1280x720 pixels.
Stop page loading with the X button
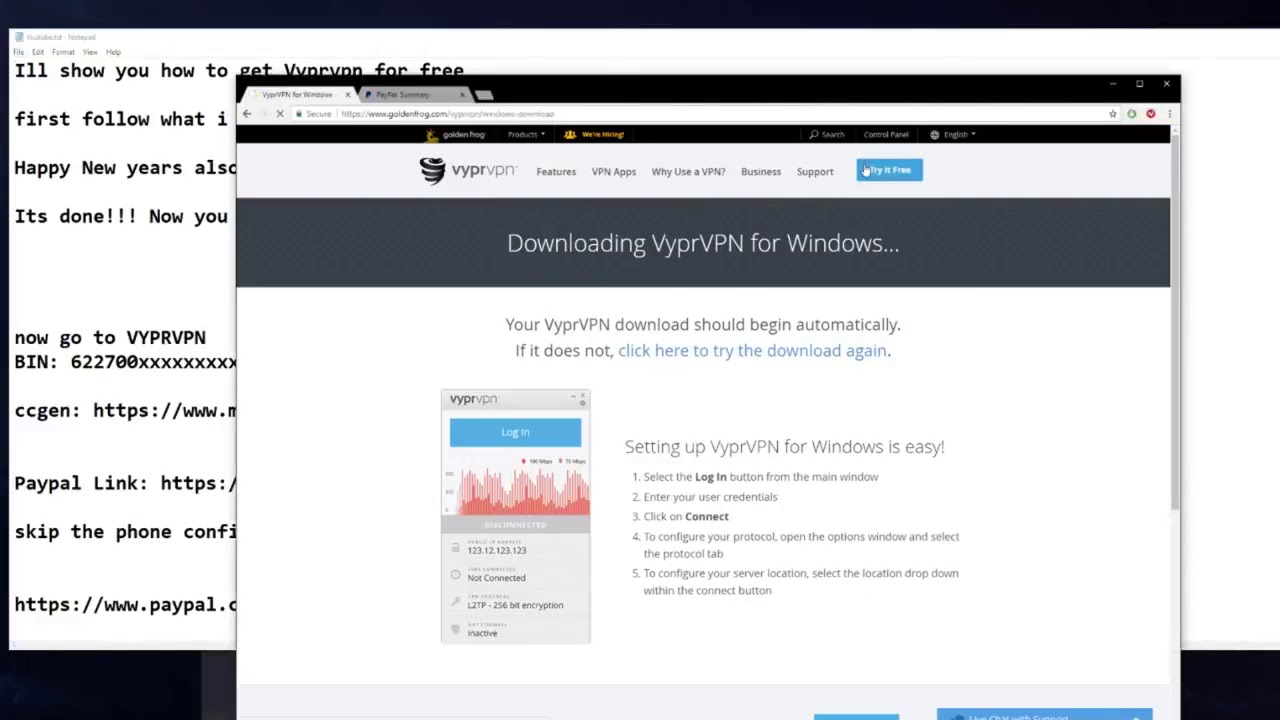[x=280, y=114]
